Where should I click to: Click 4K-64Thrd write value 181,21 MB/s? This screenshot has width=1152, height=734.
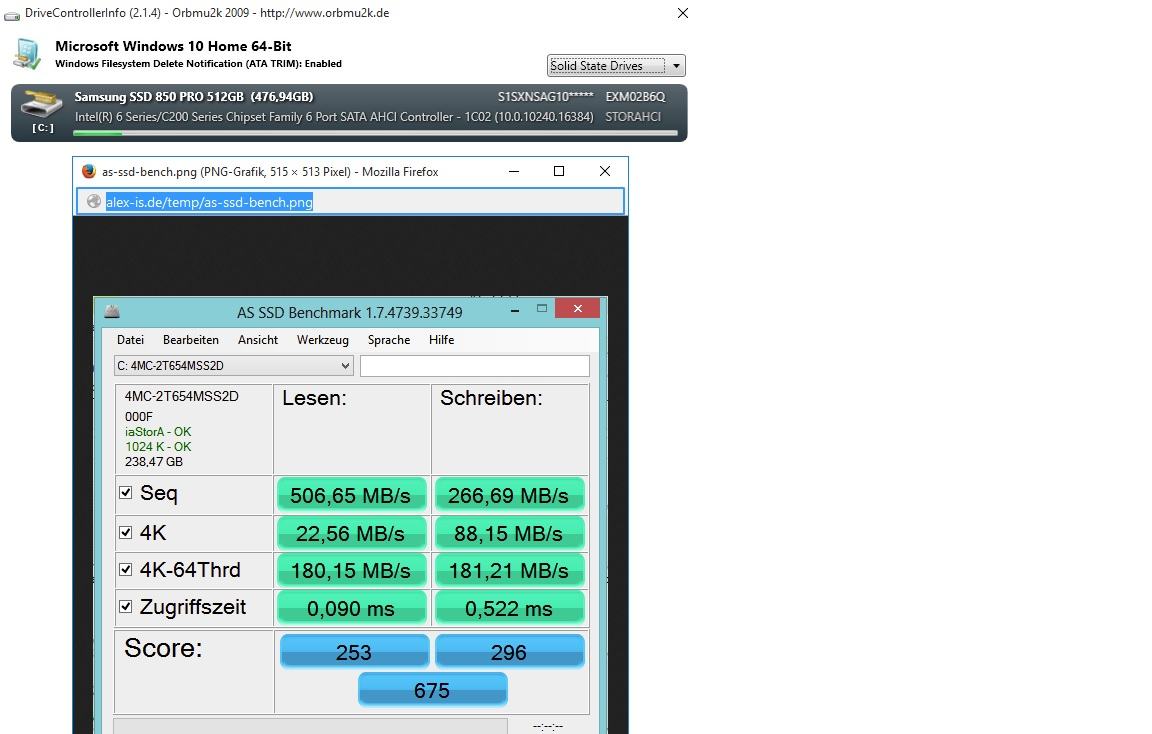(x=509, y=570)
